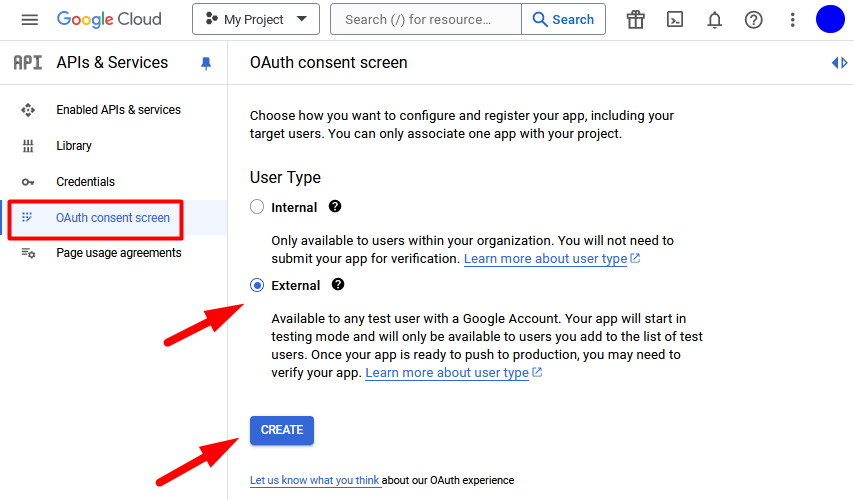Click the API icon beside APIs & Services
The image size is (854, 500).
[28, 63]
